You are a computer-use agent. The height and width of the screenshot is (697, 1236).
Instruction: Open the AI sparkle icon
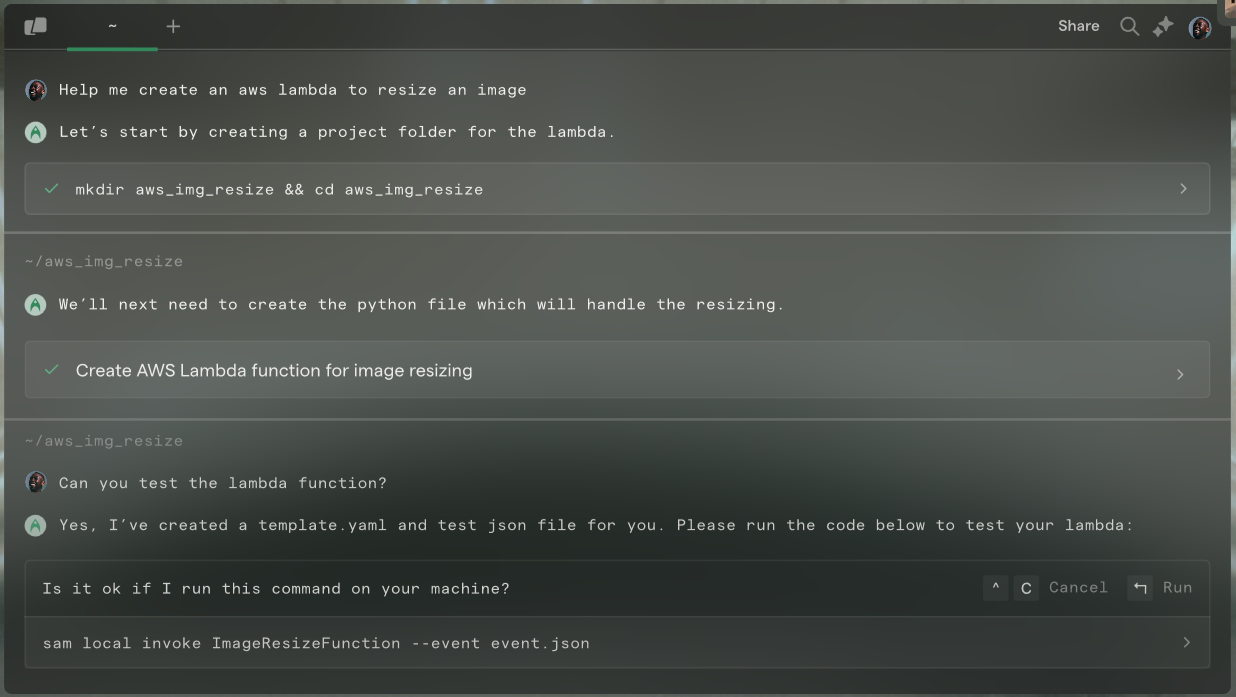point(1162,27)
